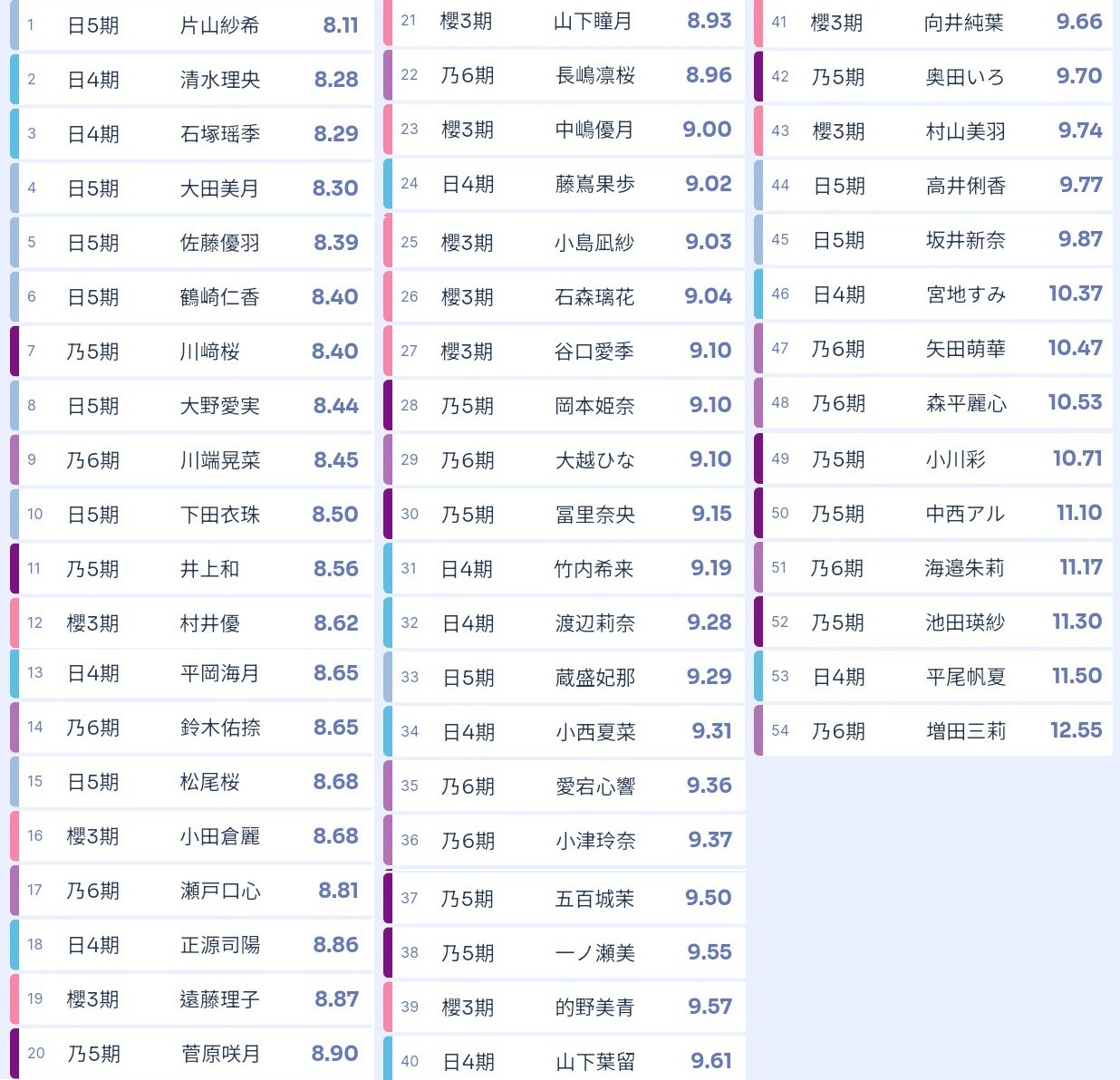Click the name 平尾帆夏

964,677
